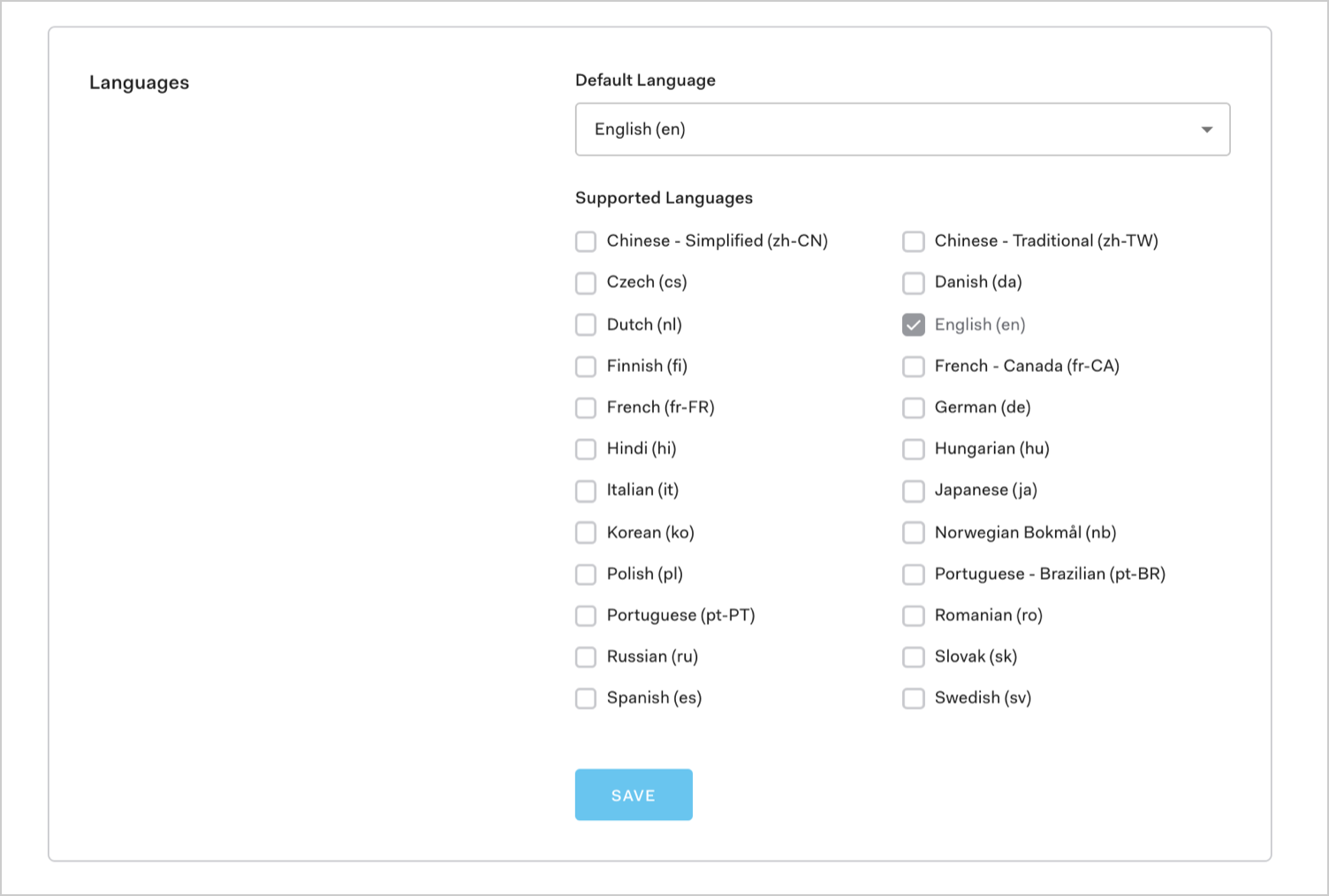Select the Danish (da) checkbox
Image resolution: width=1329 pixels, height=896 pixels.
[x=914, y=283]
